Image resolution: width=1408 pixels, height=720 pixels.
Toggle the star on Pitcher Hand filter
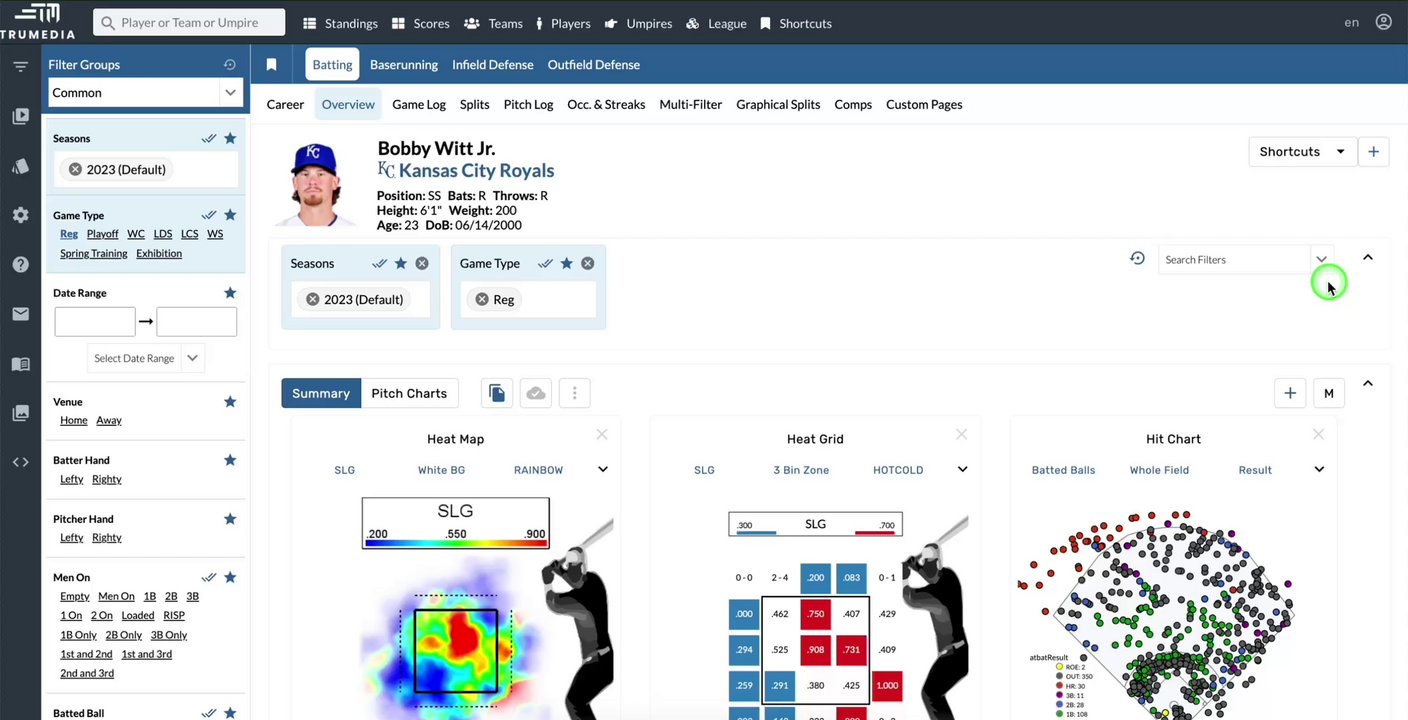point(230,519)
